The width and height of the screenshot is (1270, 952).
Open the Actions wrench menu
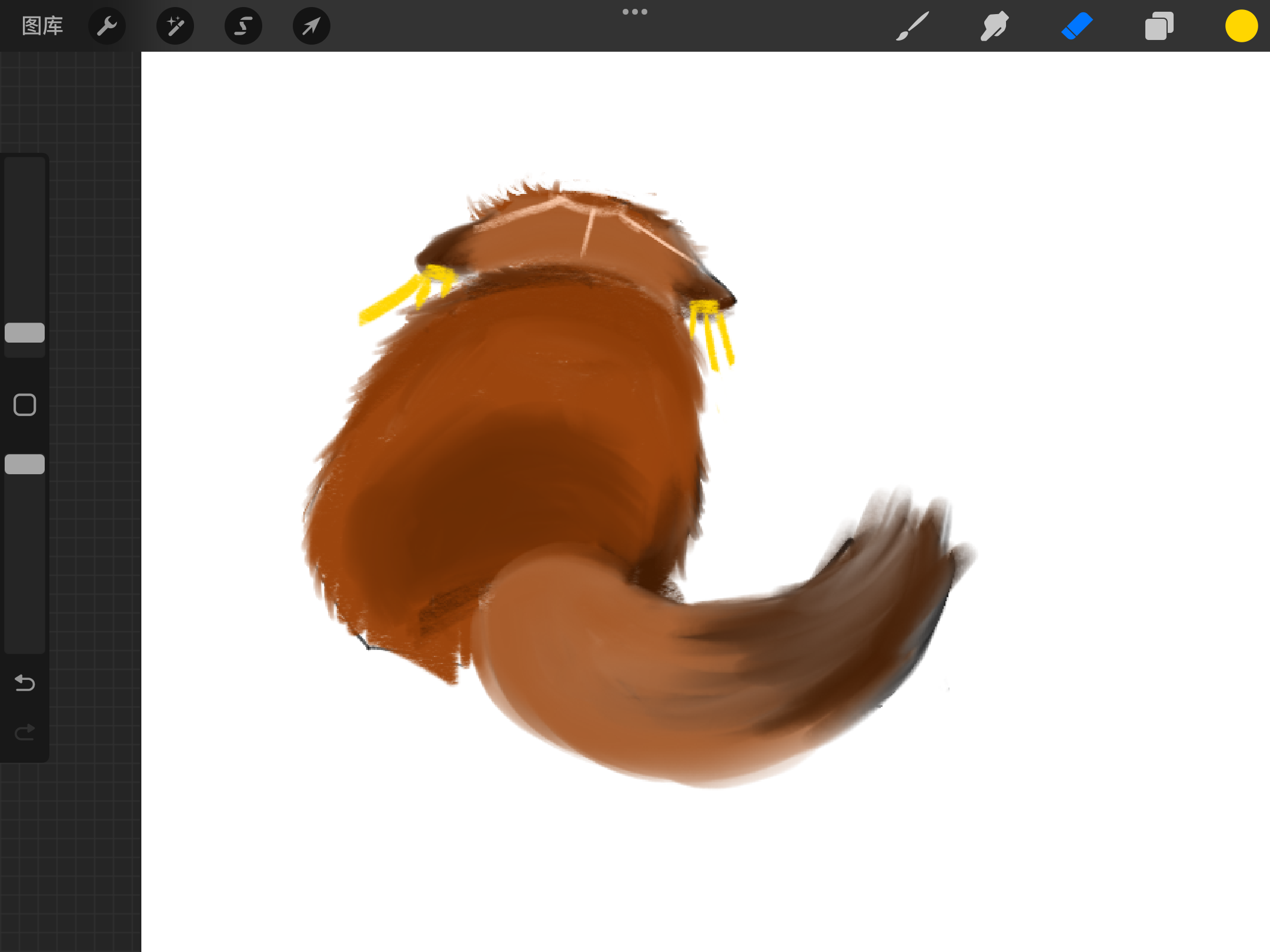[107, 26]
